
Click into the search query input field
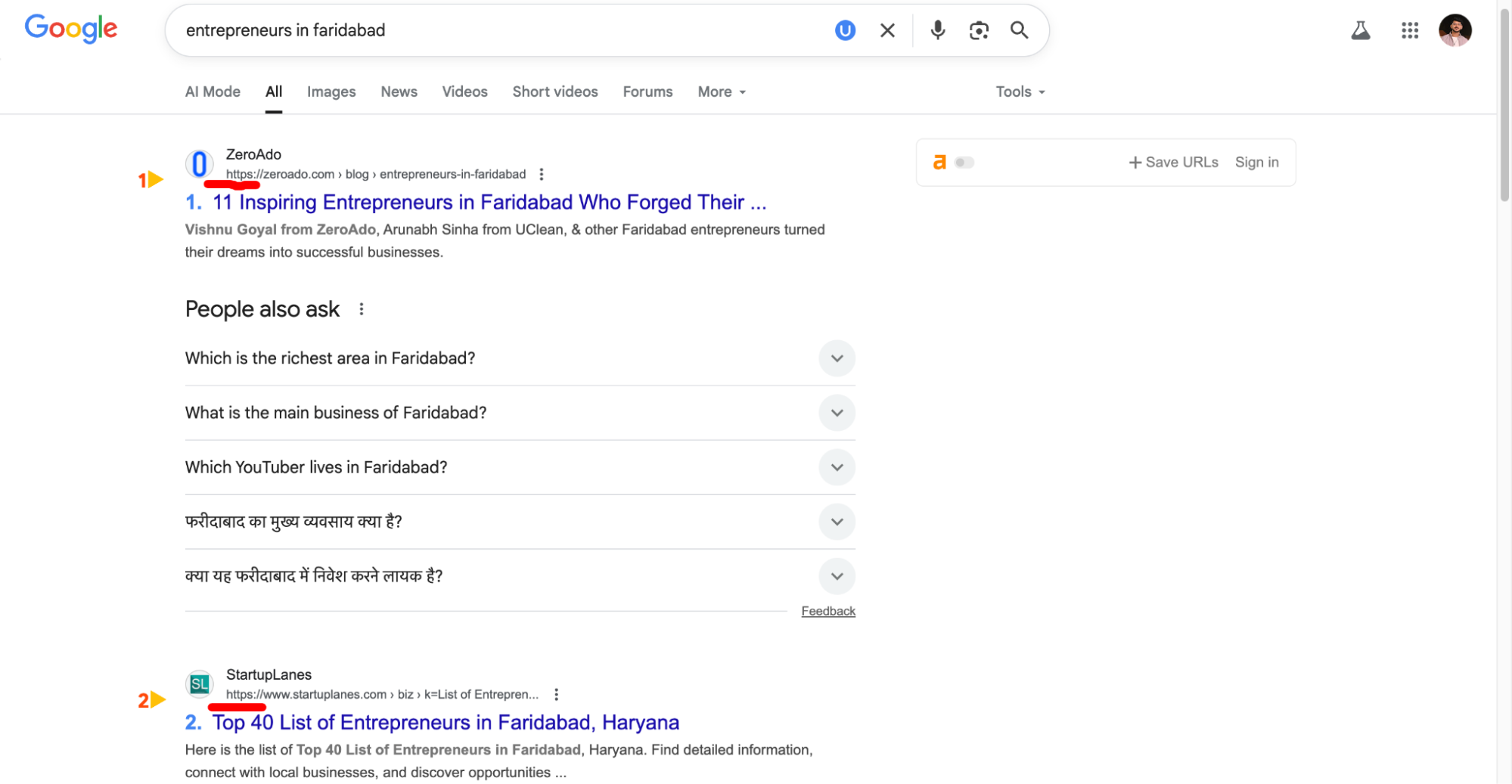(499, 30)
